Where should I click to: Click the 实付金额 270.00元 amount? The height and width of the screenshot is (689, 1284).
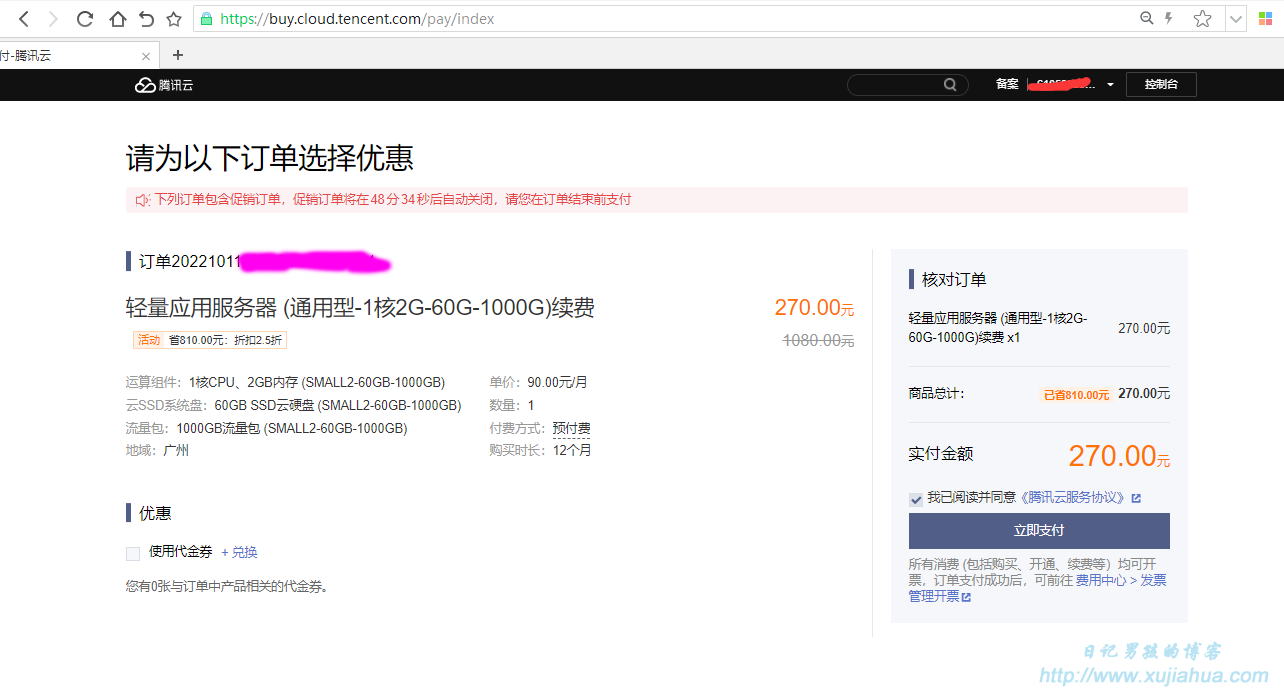click(1119, 456)
